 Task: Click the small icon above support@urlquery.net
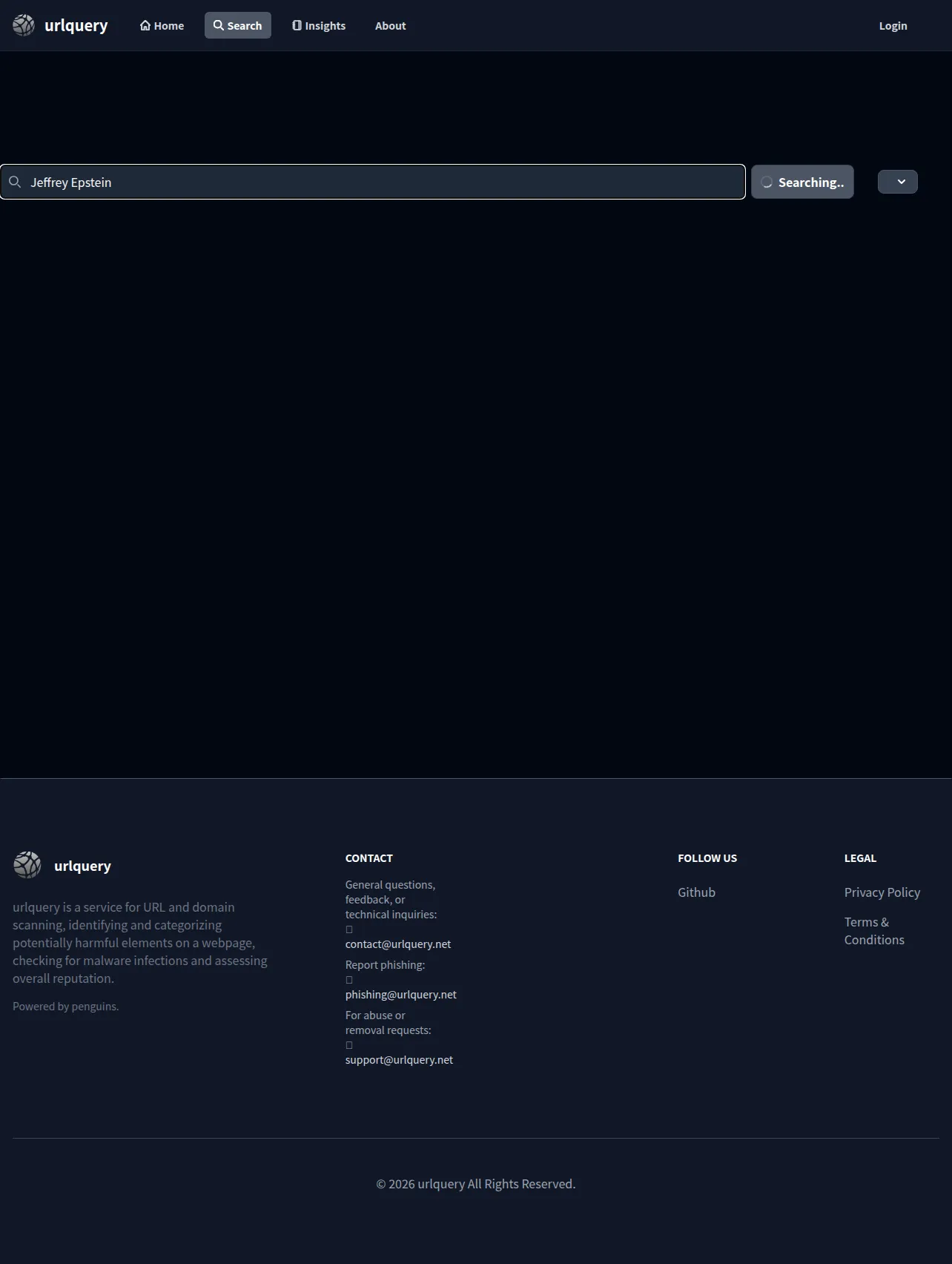click(349, 1045)
